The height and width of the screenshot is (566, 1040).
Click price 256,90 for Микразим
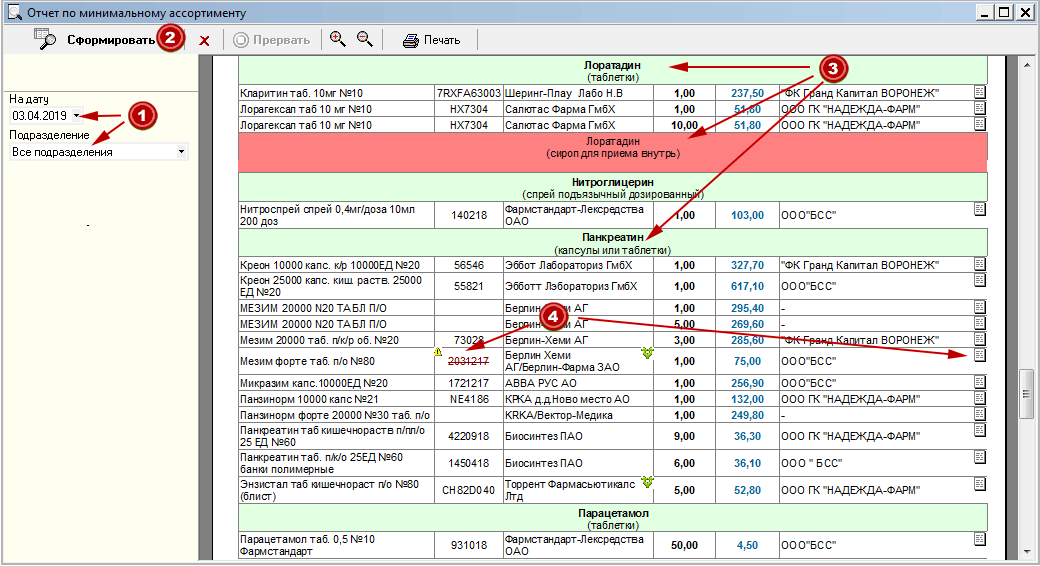tap(748, 384)
